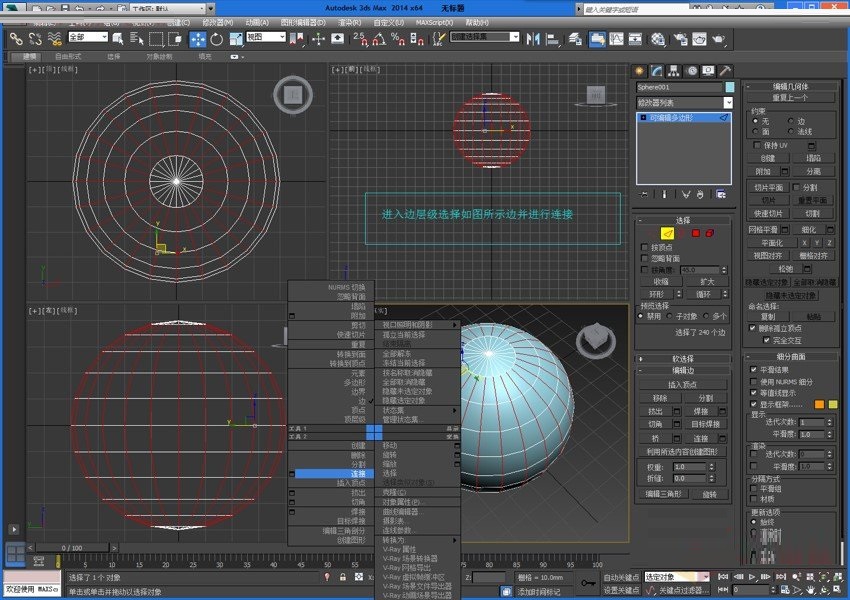Open the 视图 reference coordinate dropdown
Image resolution: width=850 pixels, height=600 pixels.
point(266,37)
